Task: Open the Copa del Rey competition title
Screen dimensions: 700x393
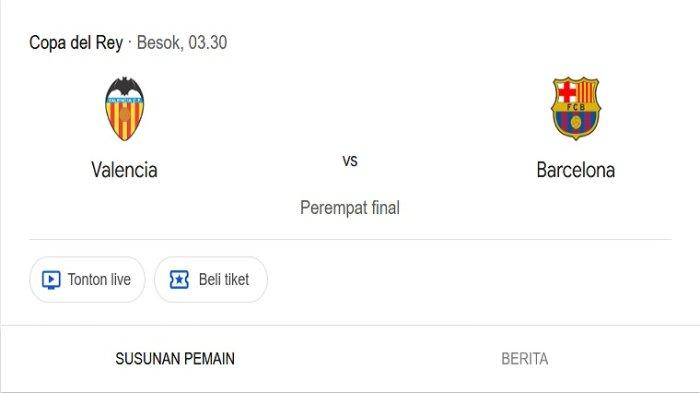Action: (76, 43)
